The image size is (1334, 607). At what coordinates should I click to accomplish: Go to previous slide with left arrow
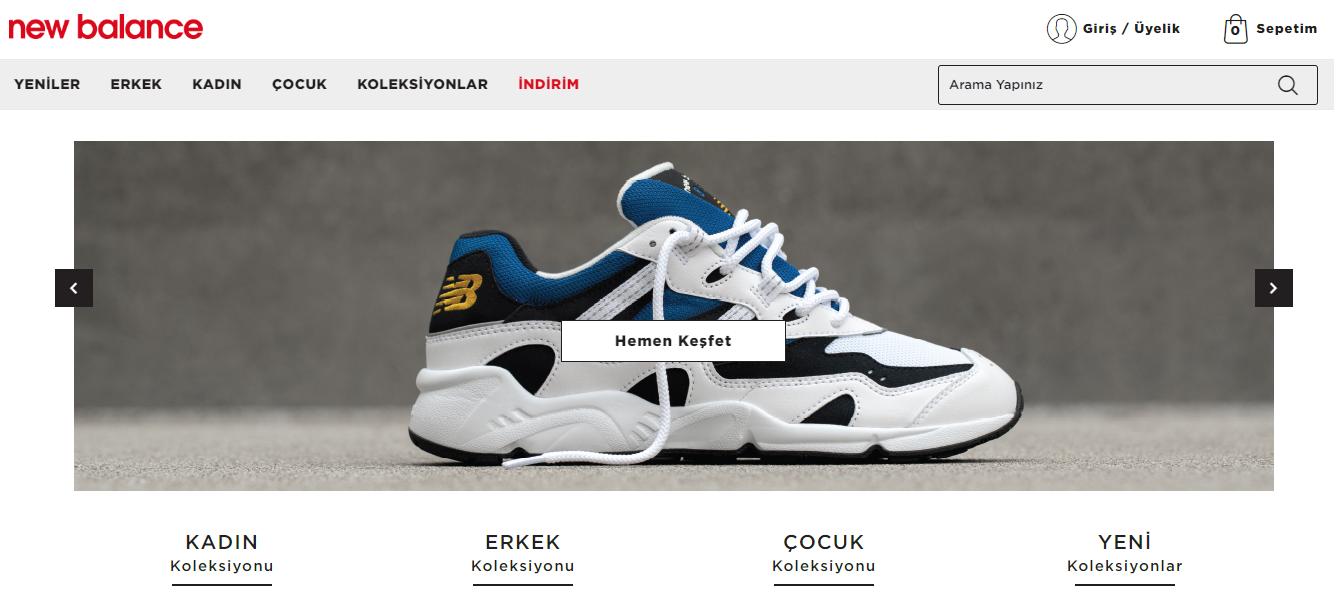74,288
